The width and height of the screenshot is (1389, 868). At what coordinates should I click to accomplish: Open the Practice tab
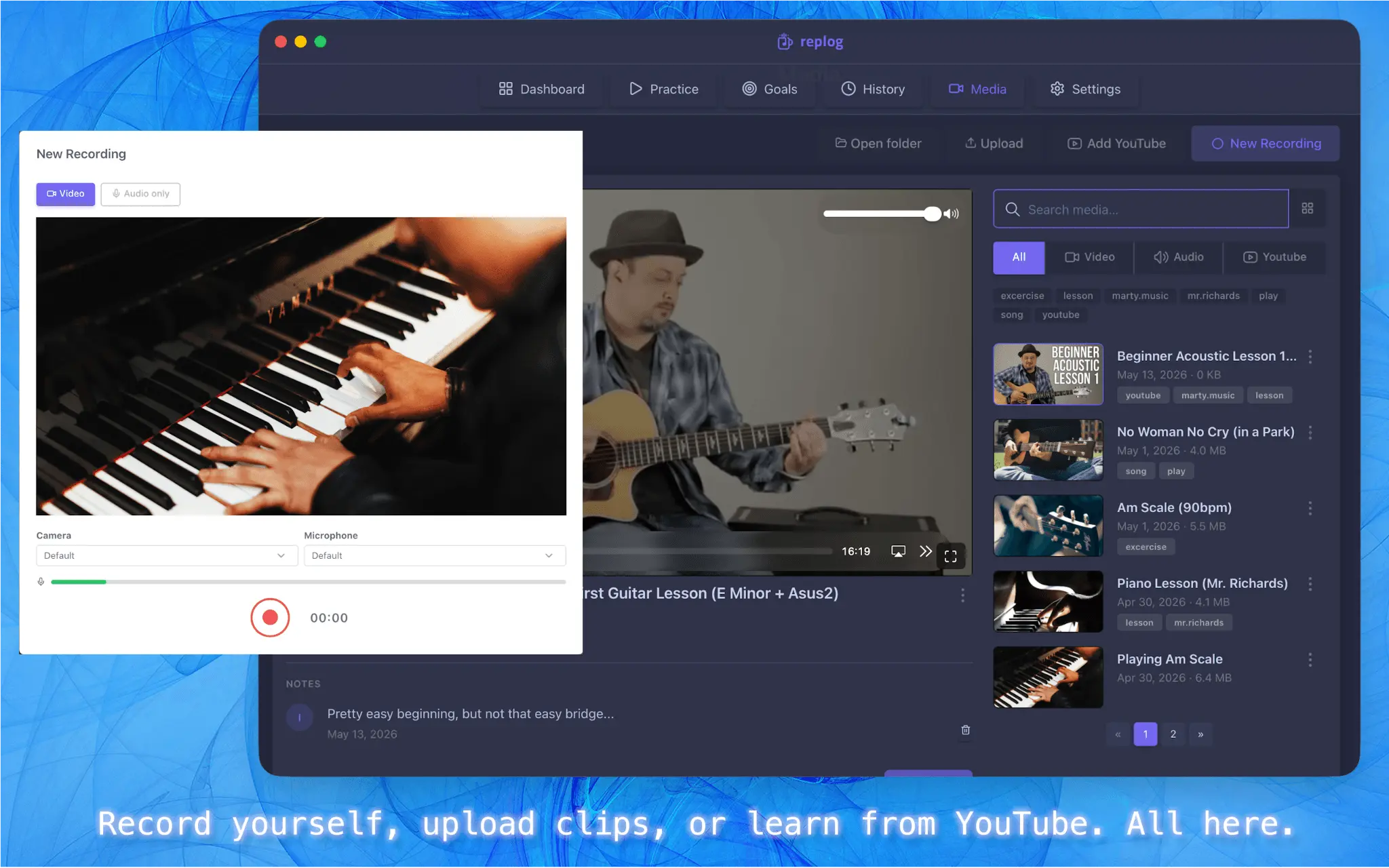click(x=663, y=89)
